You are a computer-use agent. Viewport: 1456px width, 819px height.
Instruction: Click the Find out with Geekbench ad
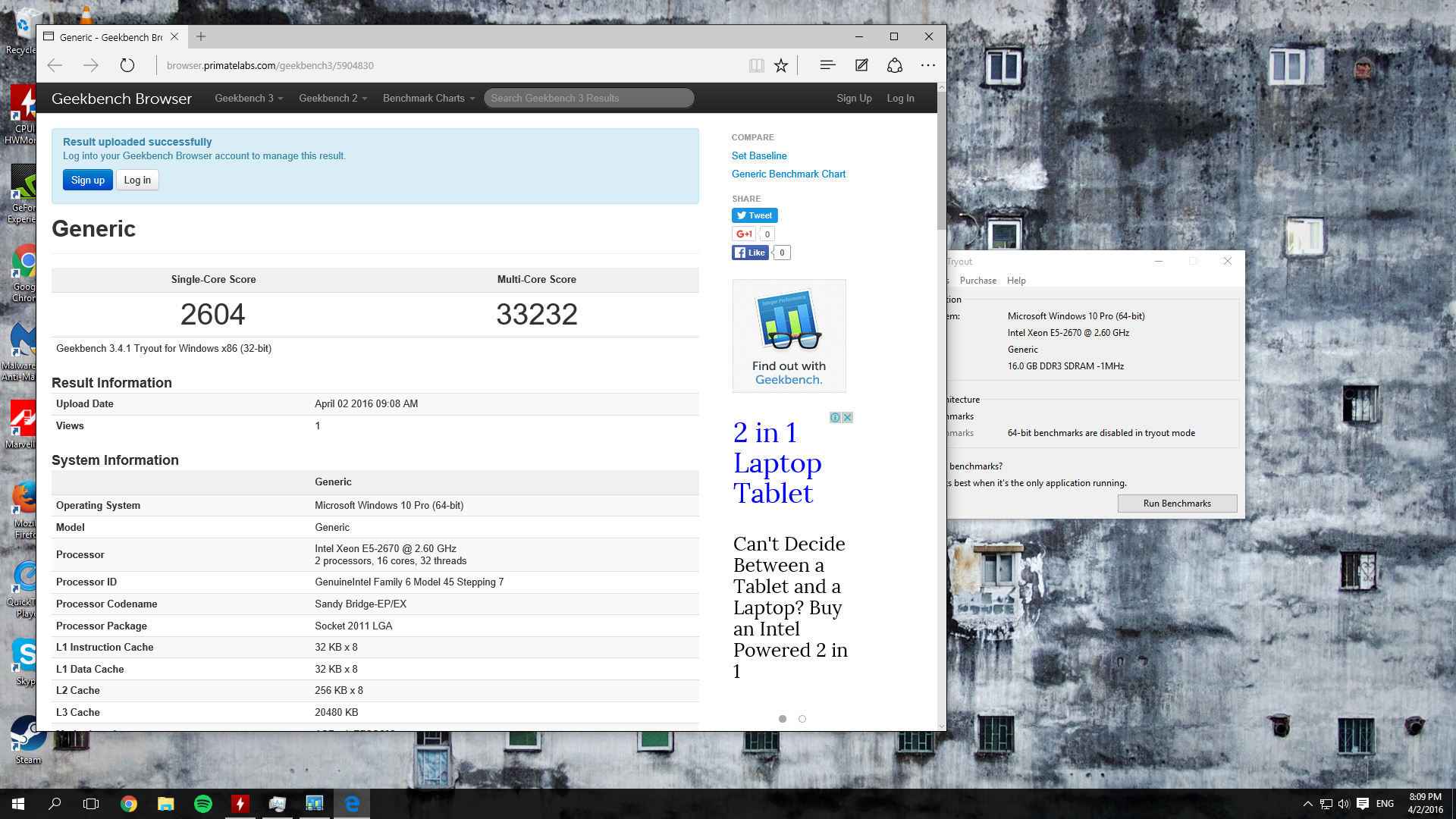789,335
